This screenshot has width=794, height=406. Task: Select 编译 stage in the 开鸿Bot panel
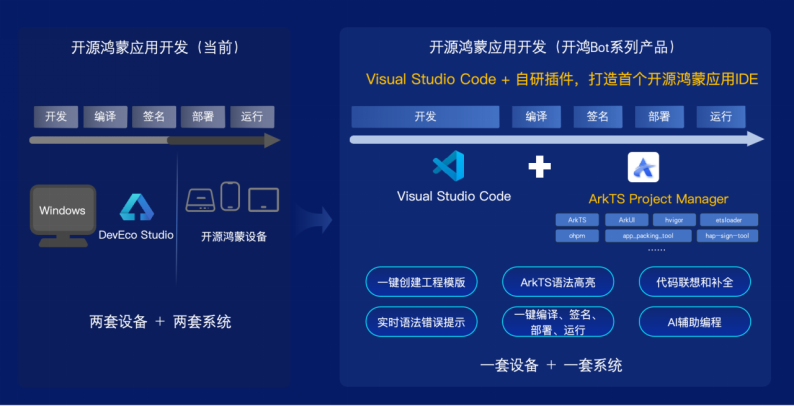coord(536,117)
